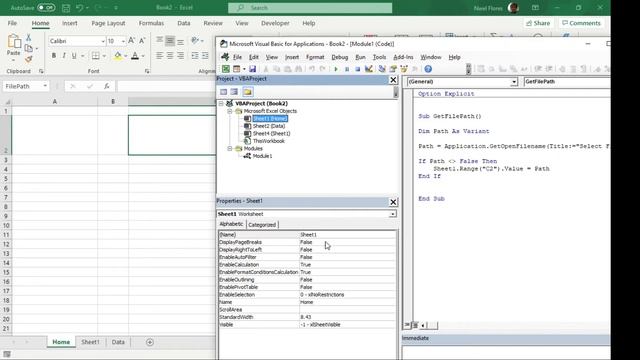Screen dimensions: 640x360
Task: Open the Debug menu in VBA editor
Action: tap(340, 57)
